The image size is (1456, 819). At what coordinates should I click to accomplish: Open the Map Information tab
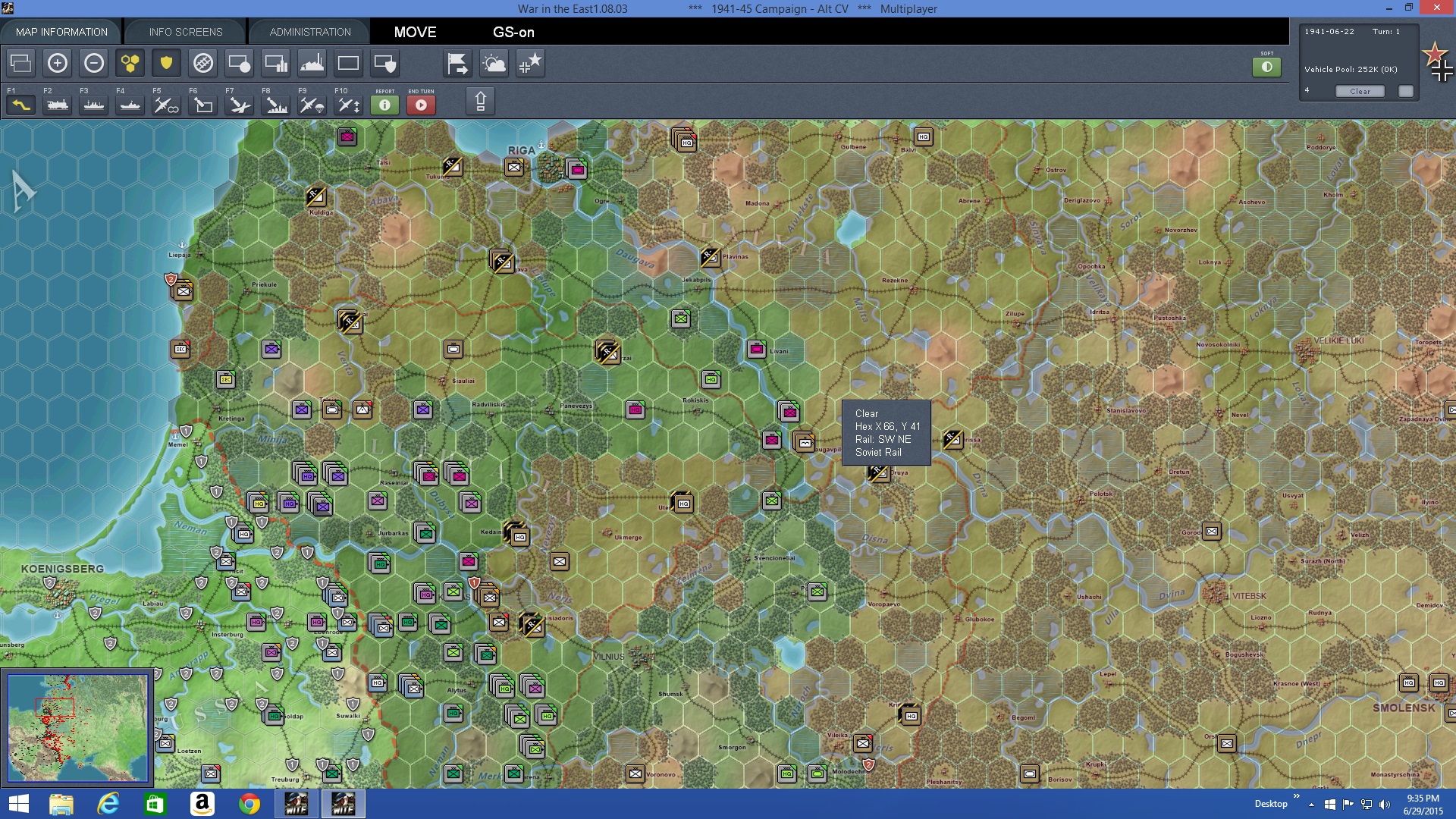pos(61,32)
